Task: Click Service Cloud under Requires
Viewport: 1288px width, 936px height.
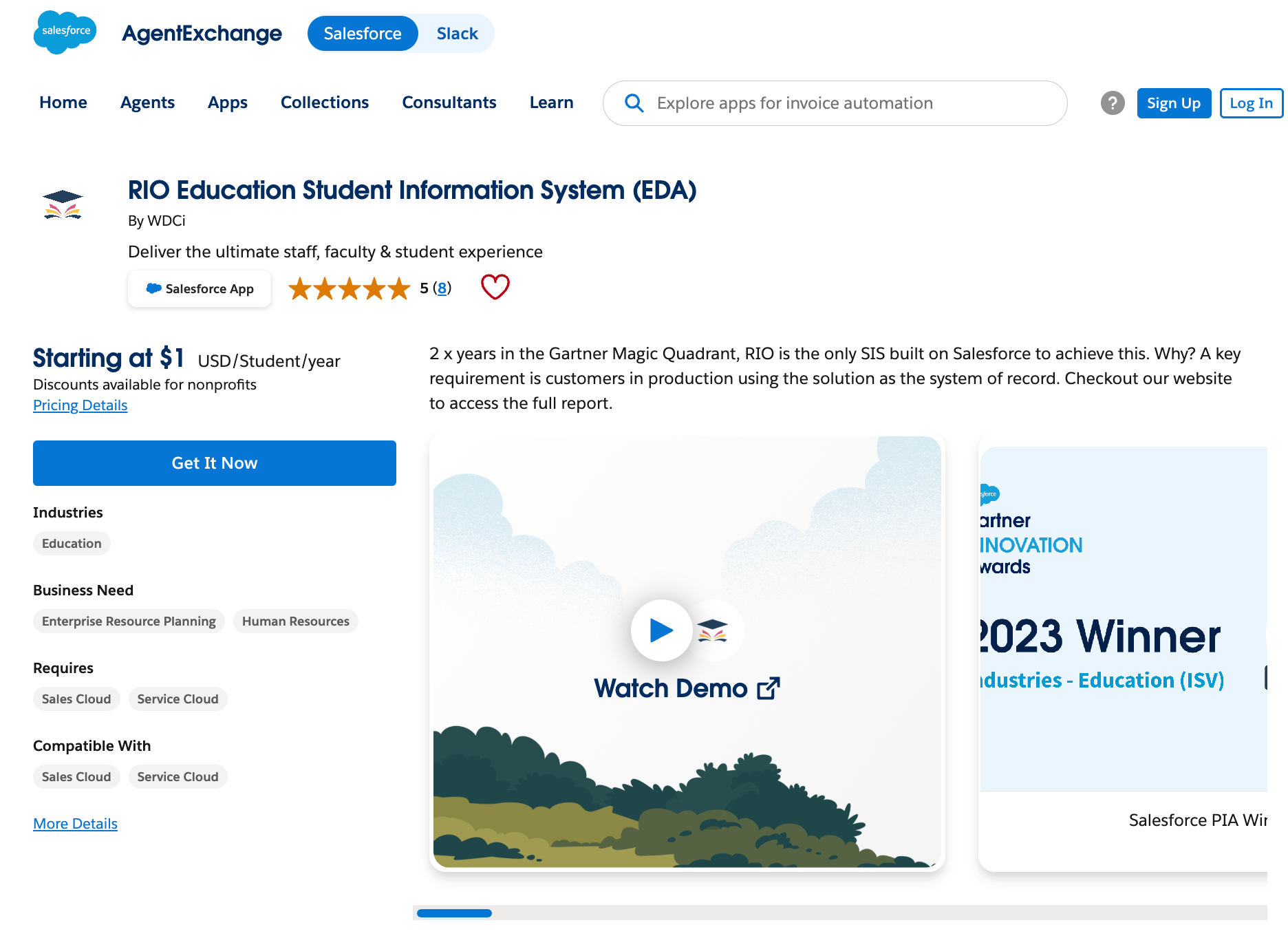Action: pos(178,699)
